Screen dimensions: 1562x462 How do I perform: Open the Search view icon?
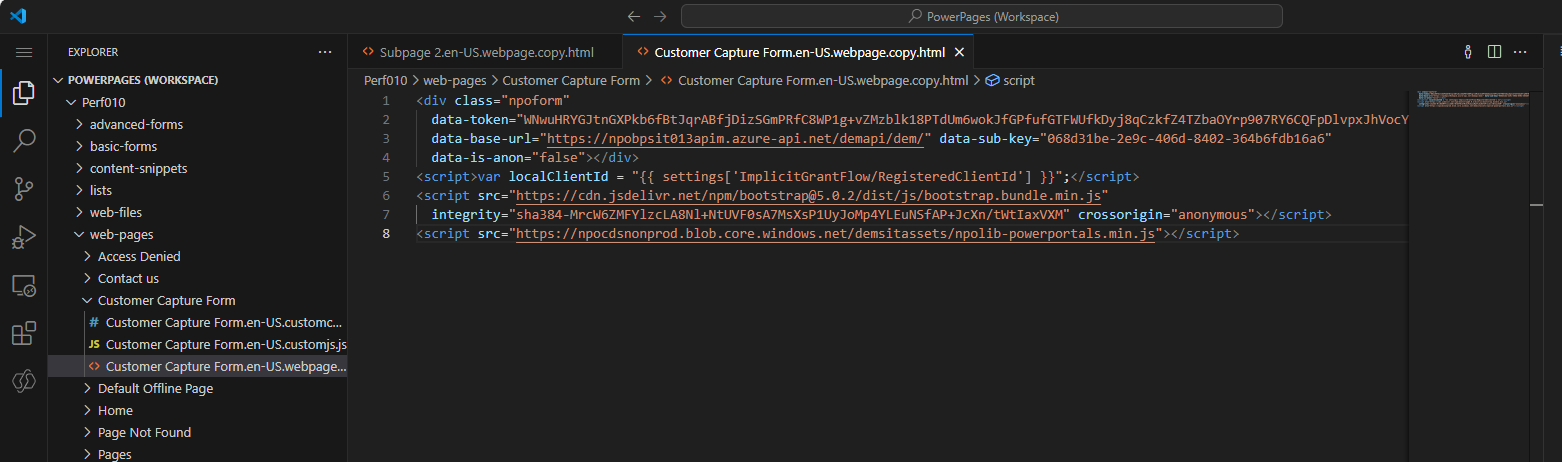pyautogui.click(x=24, y=141)
